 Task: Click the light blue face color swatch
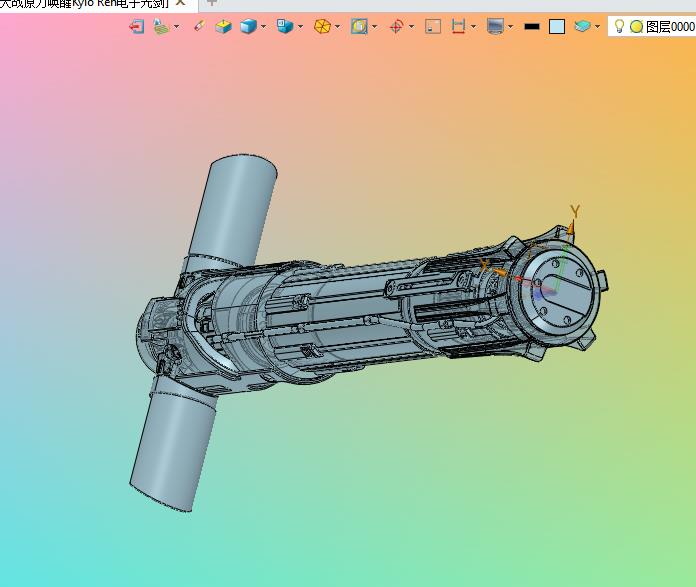click(557, 27)
